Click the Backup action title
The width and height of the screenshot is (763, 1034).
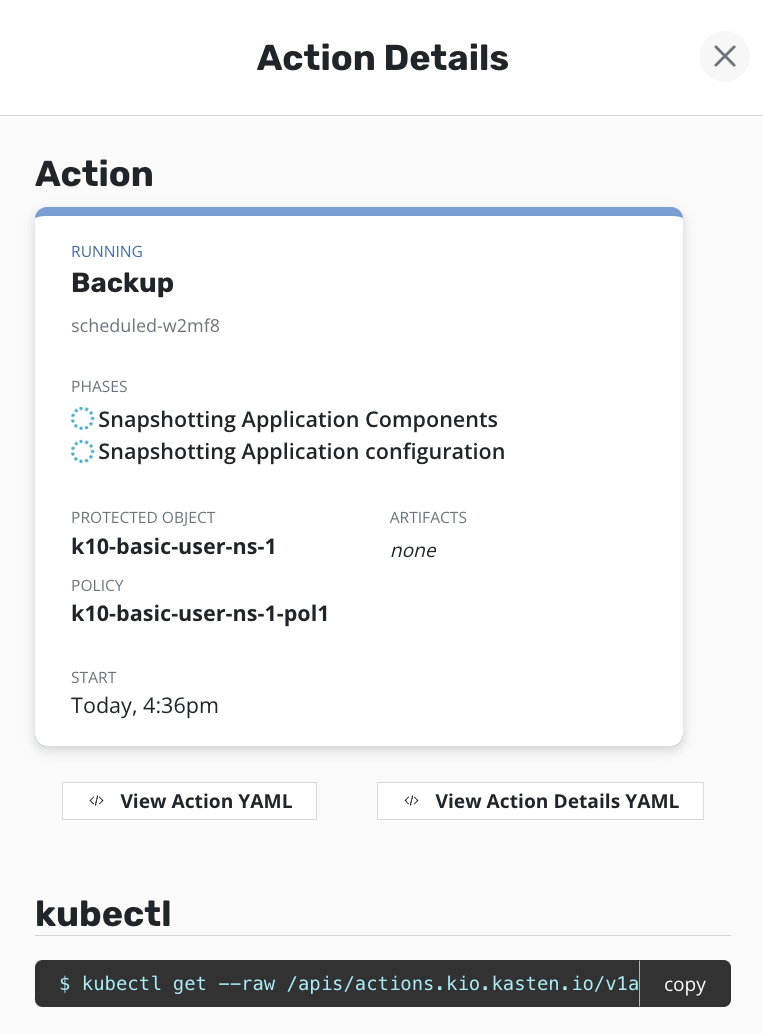click(x=123, y=283)
